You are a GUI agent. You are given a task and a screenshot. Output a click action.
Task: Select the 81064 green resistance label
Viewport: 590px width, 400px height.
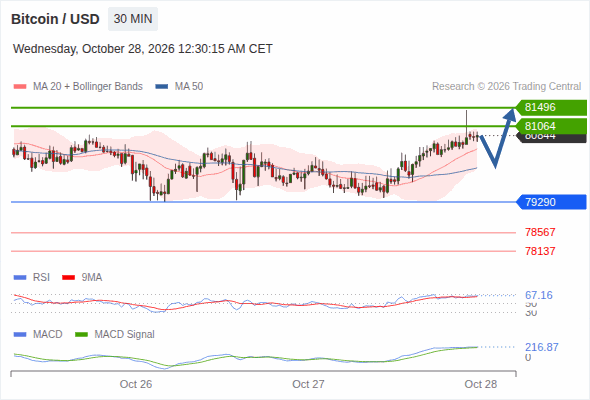551,126
